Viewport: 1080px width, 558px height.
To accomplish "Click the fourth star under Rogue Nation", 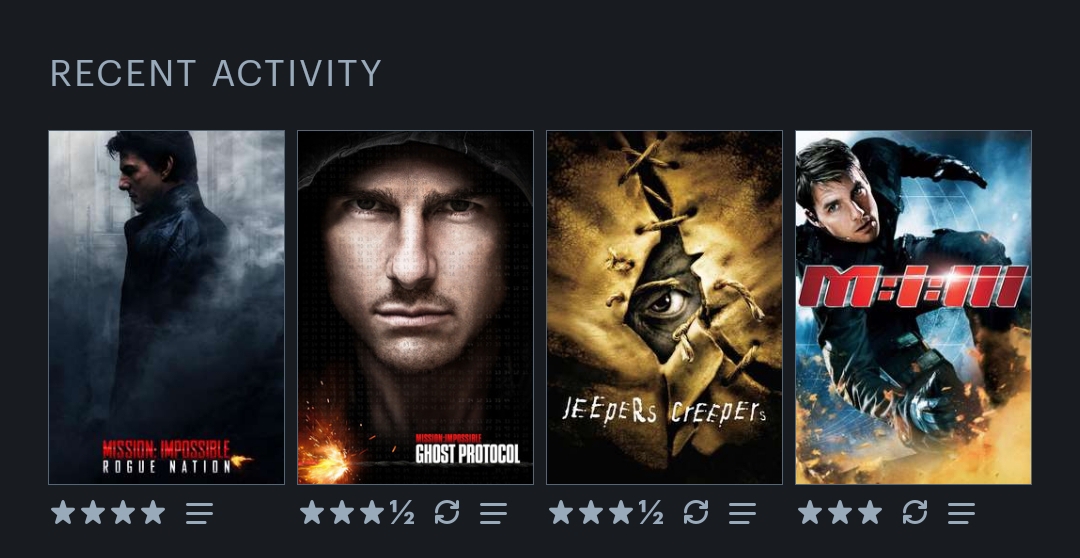I will point(153,512).
